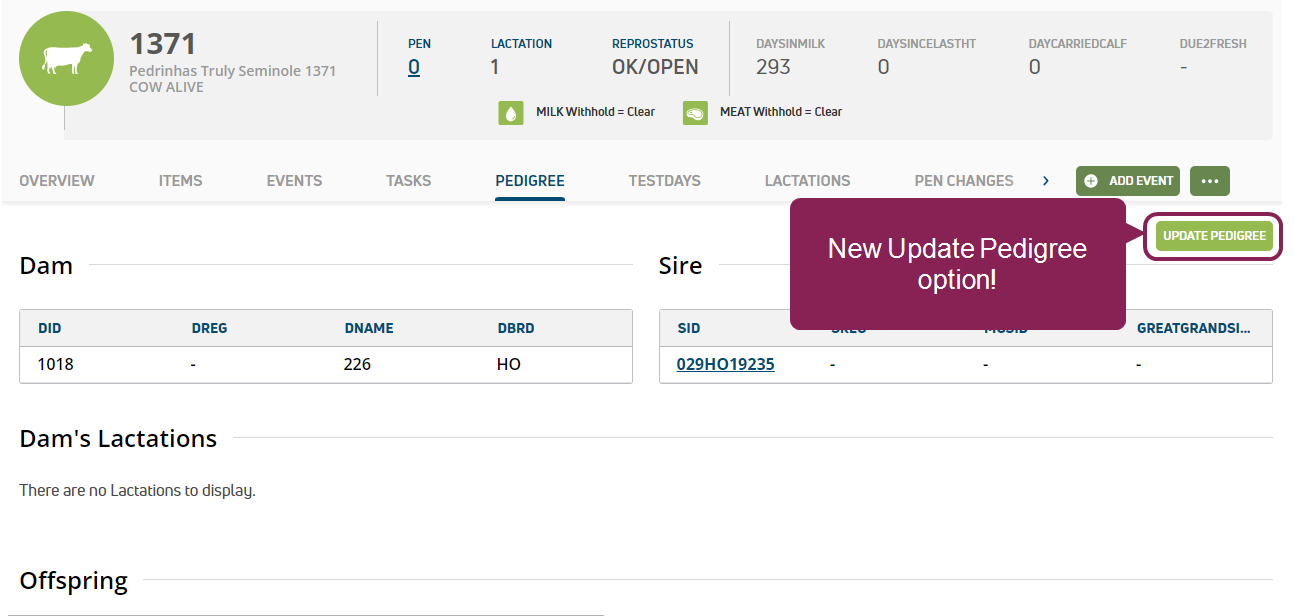The image size is (1295, 616).
Task: Open the sire 029HO19235 link
Action: (725, 365)
